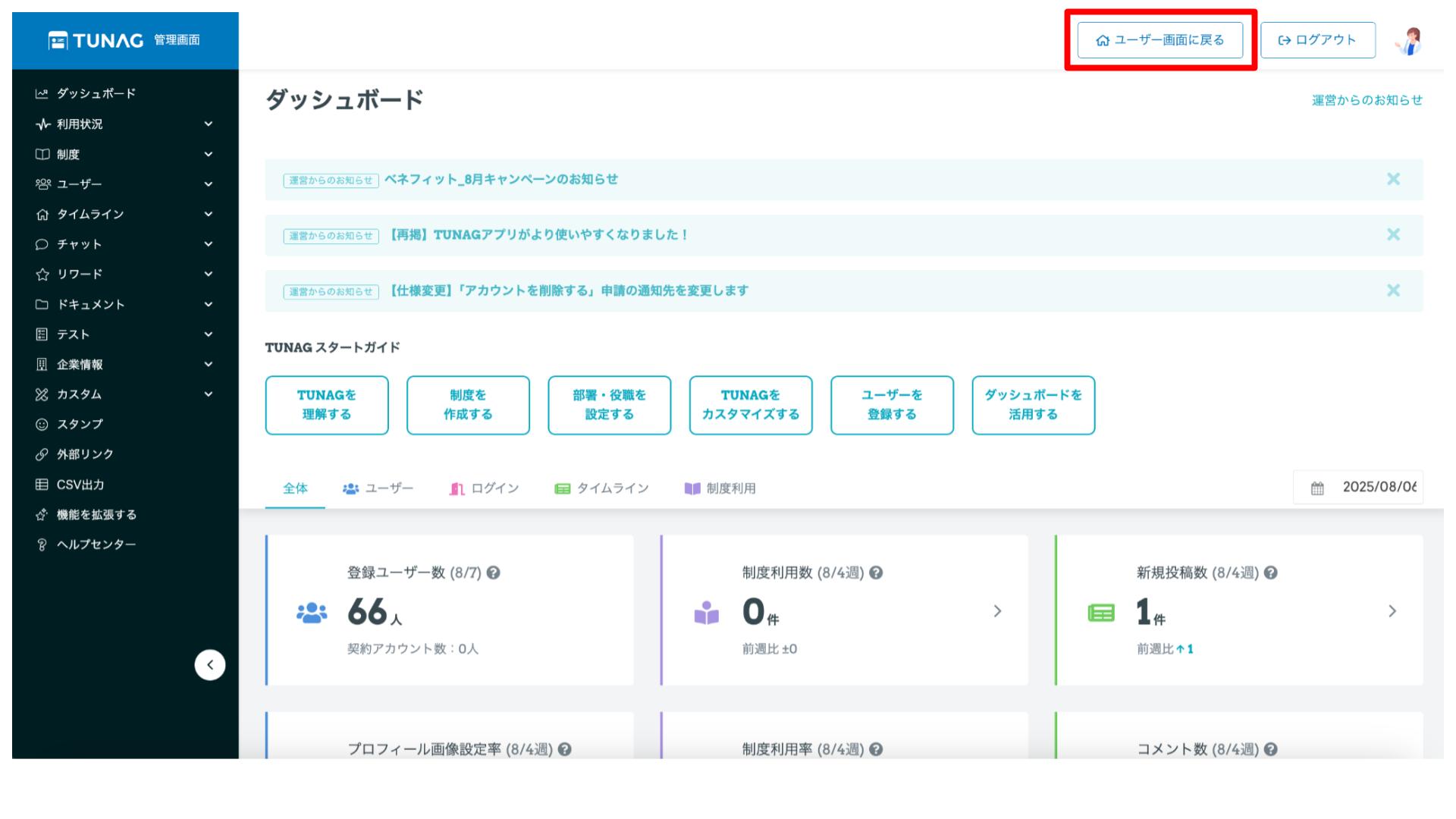Viewport: 1456px width, 819px height.
Task: Click the 登録ユーザー数 people icon
Action: (312, 613)
